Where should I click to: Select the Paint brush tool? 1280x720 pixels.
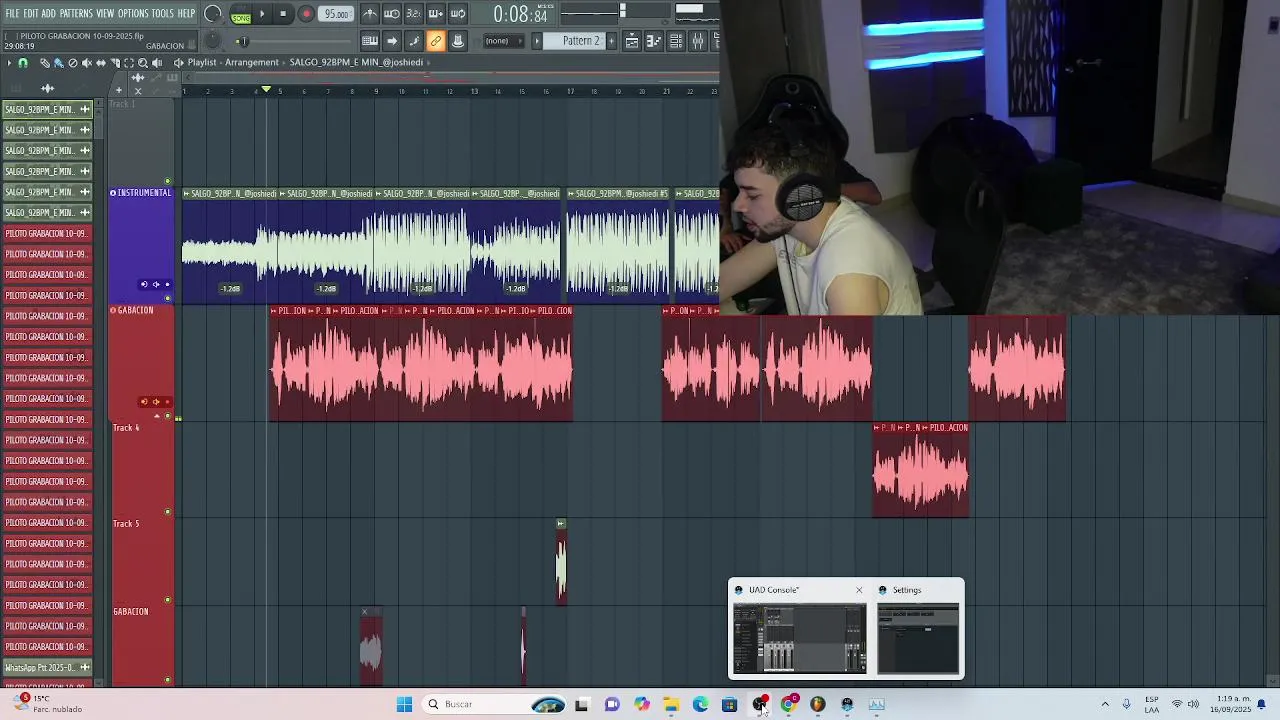[59, 63]
